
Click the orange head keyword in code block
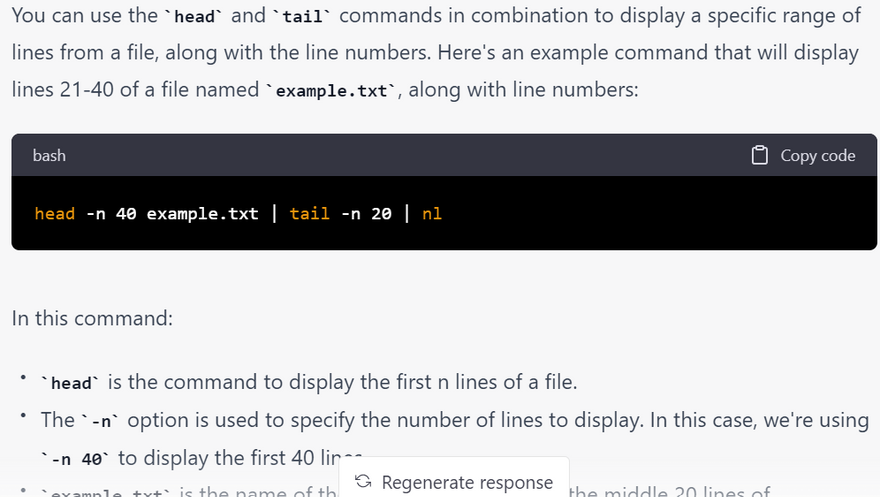[54, 213]
